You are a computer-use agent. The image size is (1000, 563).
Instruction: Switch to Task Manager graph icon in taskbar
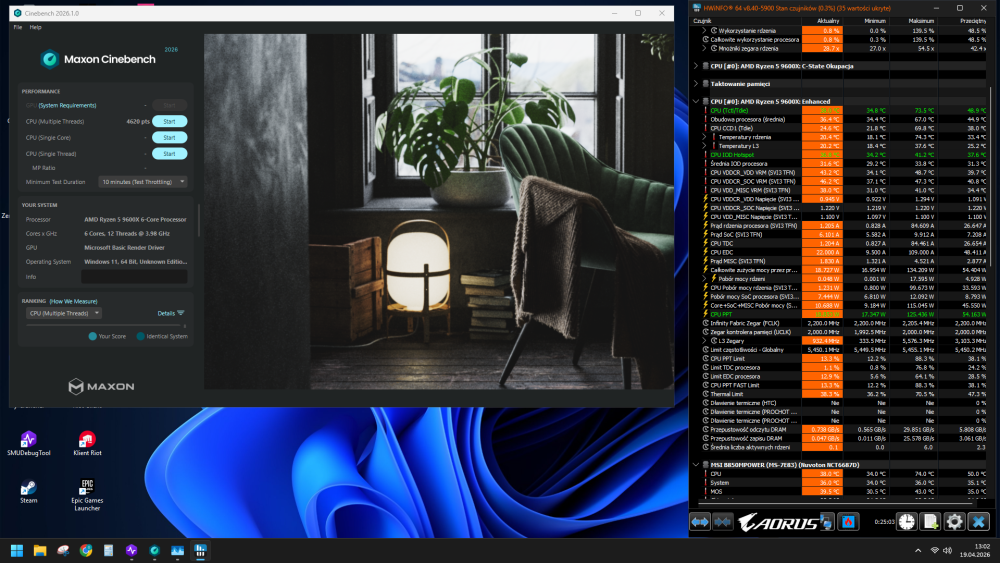(177, 550)
